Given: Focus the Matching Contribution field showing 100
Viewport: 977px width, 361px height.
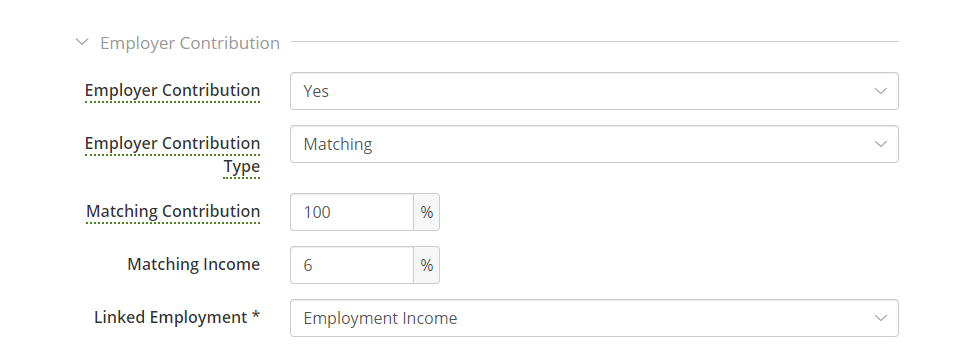Looking at the screenshot, I should pyautogui.click(x=352, y=212).
